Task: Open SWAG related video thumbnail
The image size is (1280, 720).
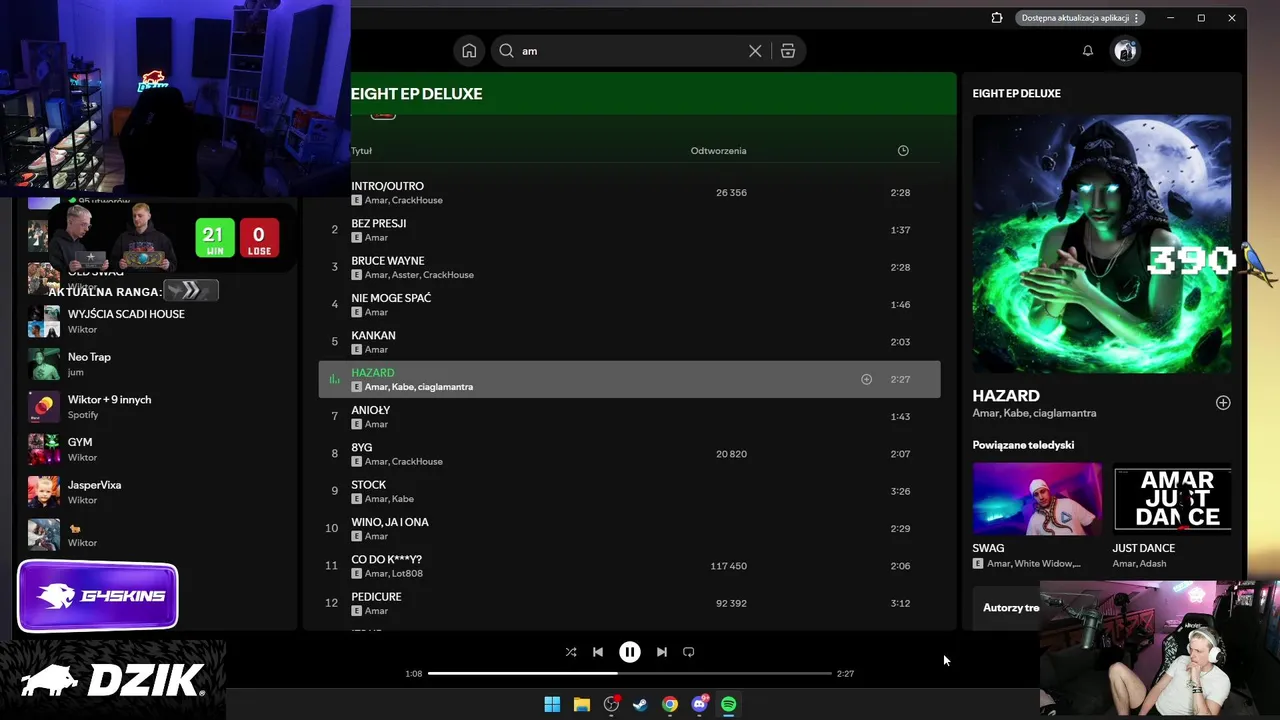Action: [1037, 499]
